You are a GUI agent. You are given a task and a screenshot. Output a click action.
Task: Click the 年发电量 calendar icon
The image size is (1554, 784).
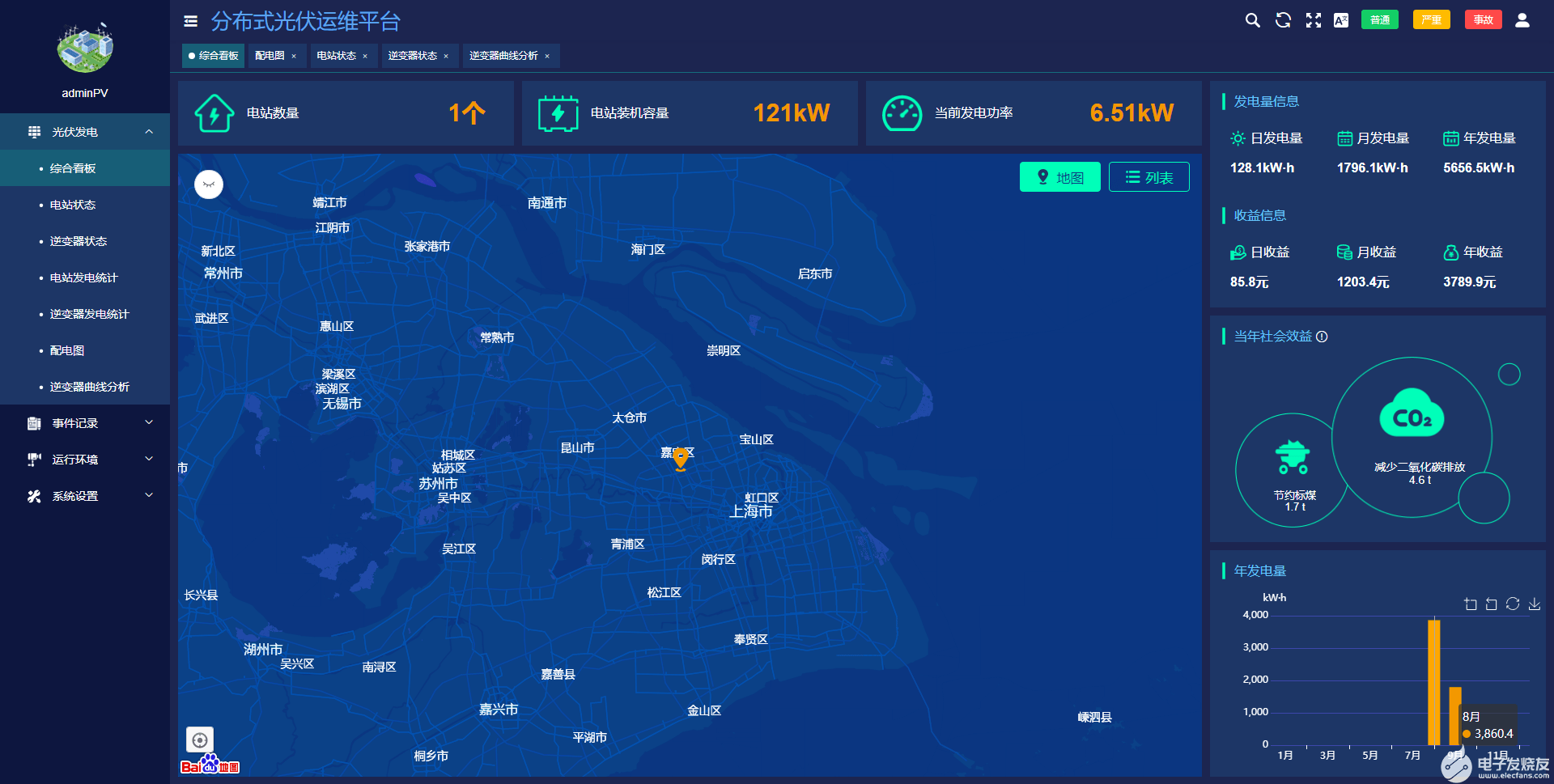(1451, 138)
